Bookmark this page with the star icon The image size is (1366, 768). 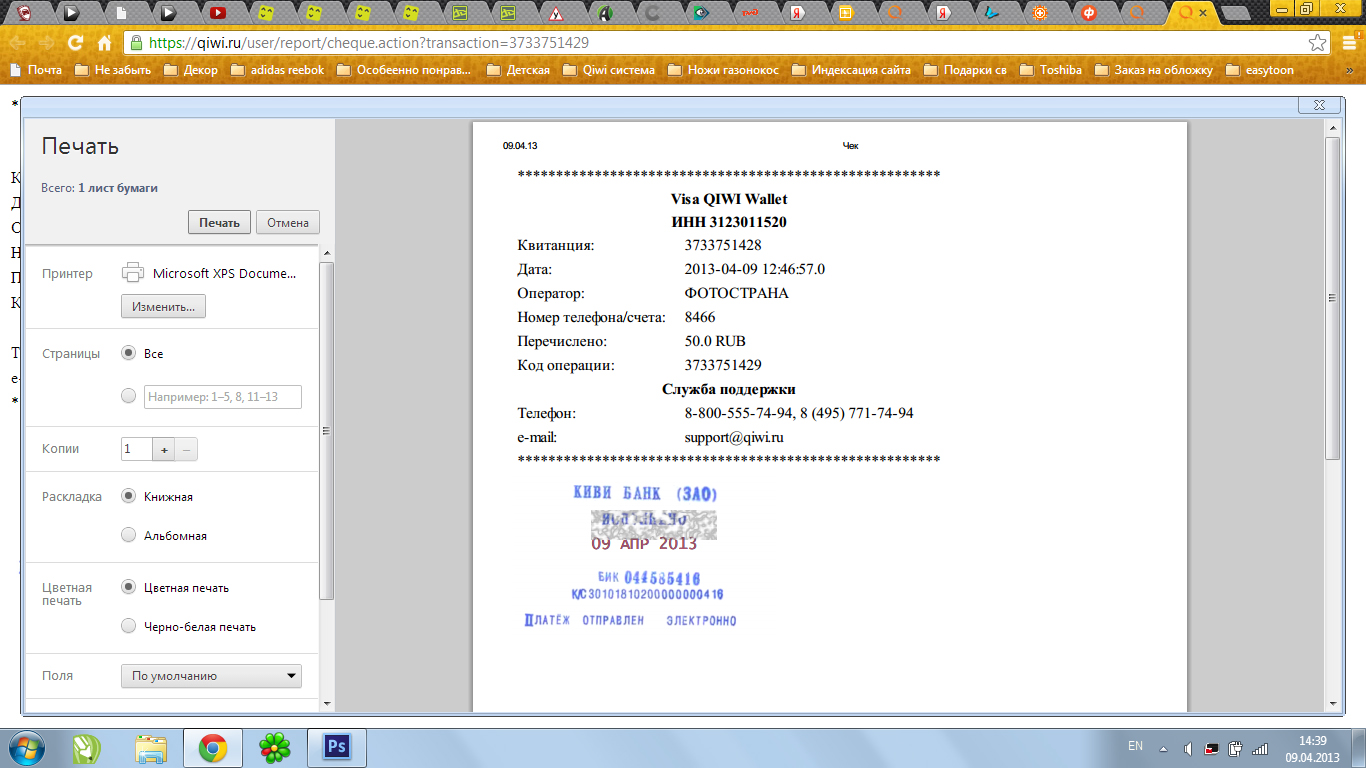coord(1318,43)
